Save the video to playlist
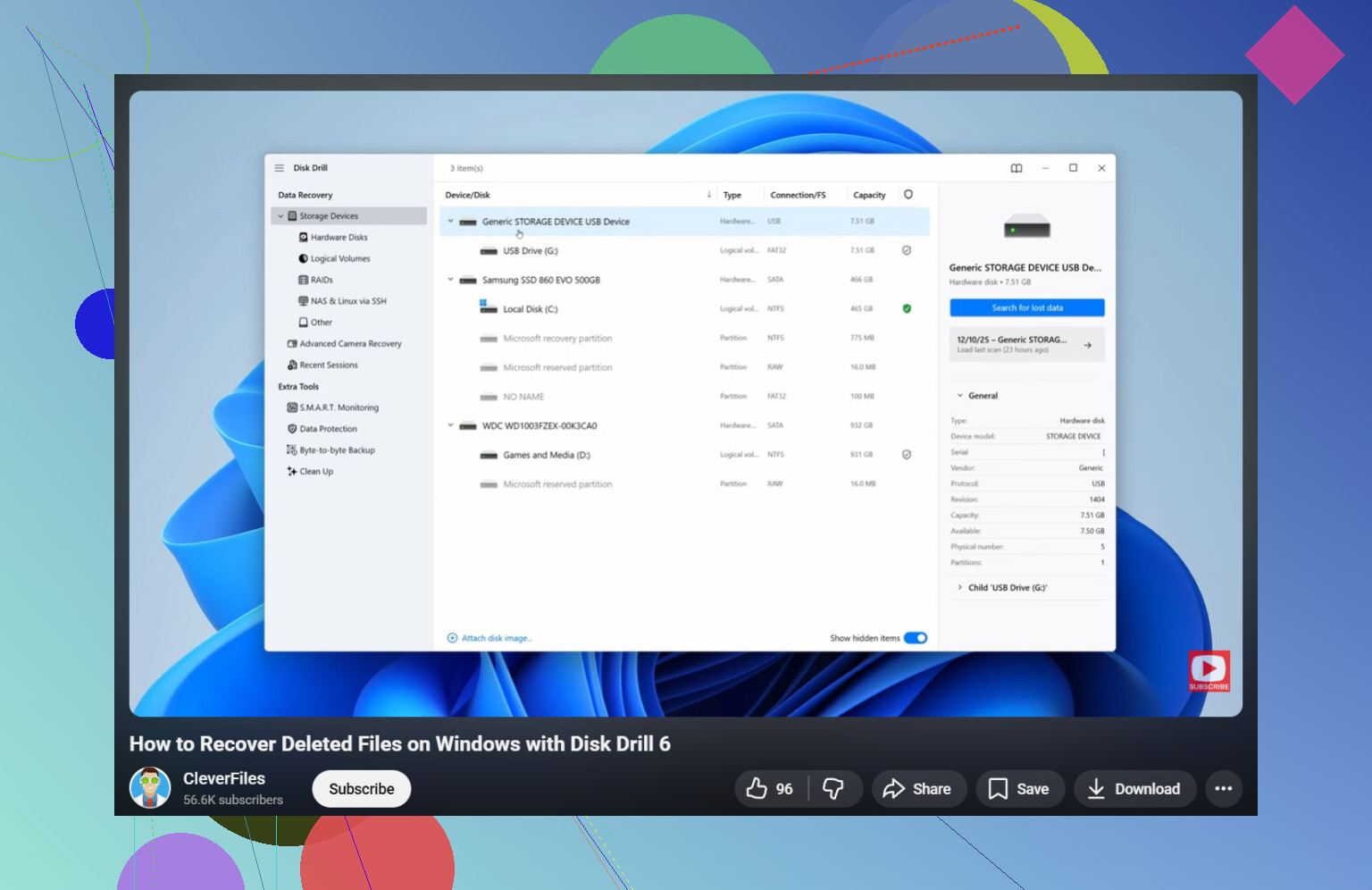The height and width of the screenshot is (890, 1372). (1020, 789)
